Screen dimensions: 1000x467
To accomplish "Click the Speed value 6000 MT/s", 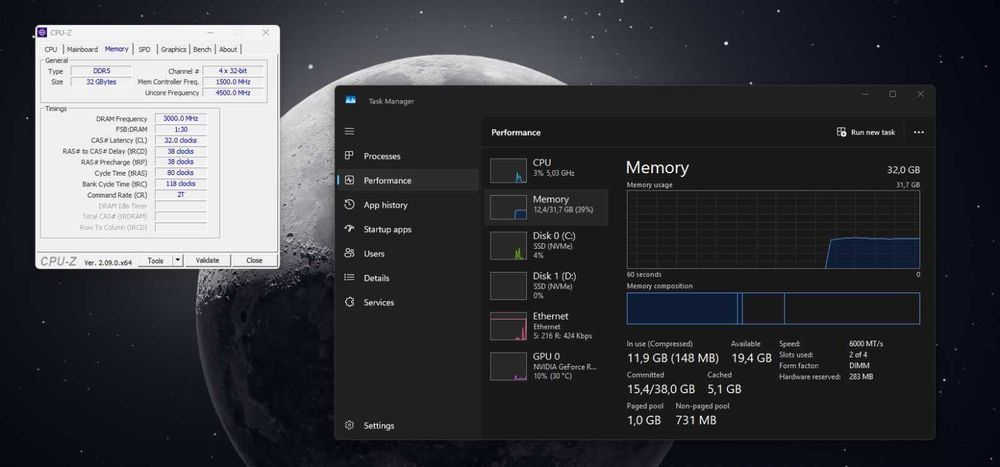I will click(866, 343).
